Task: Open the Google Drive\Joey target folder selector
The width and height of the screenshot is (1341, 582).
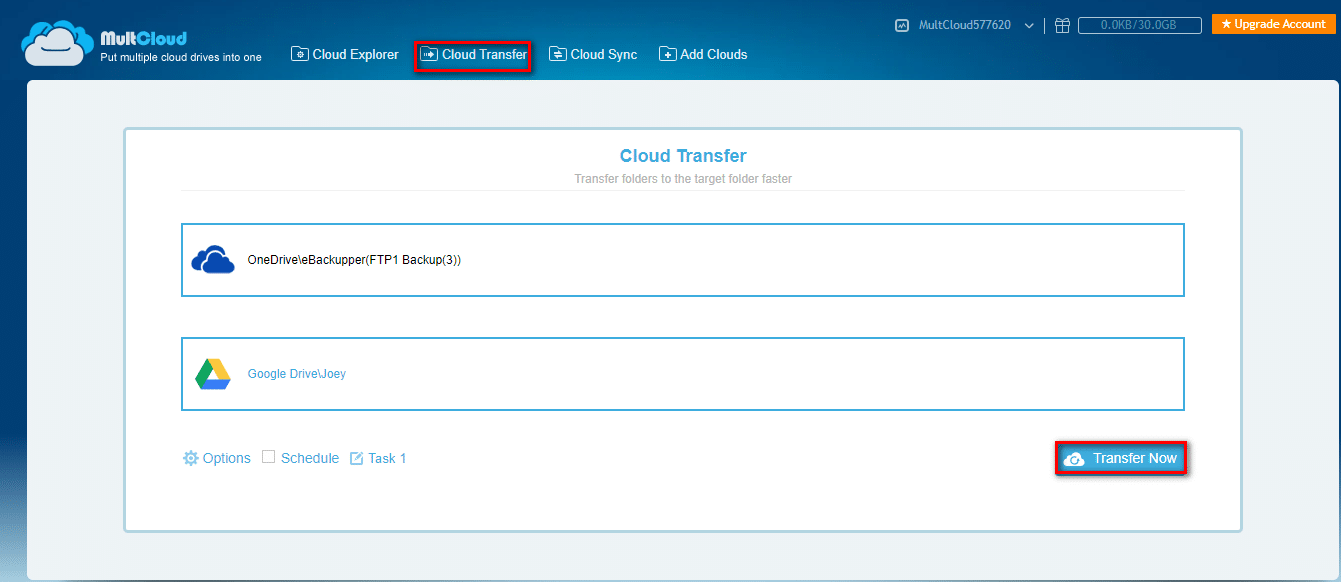Action: pyautogui.click(x=682, y=373)
